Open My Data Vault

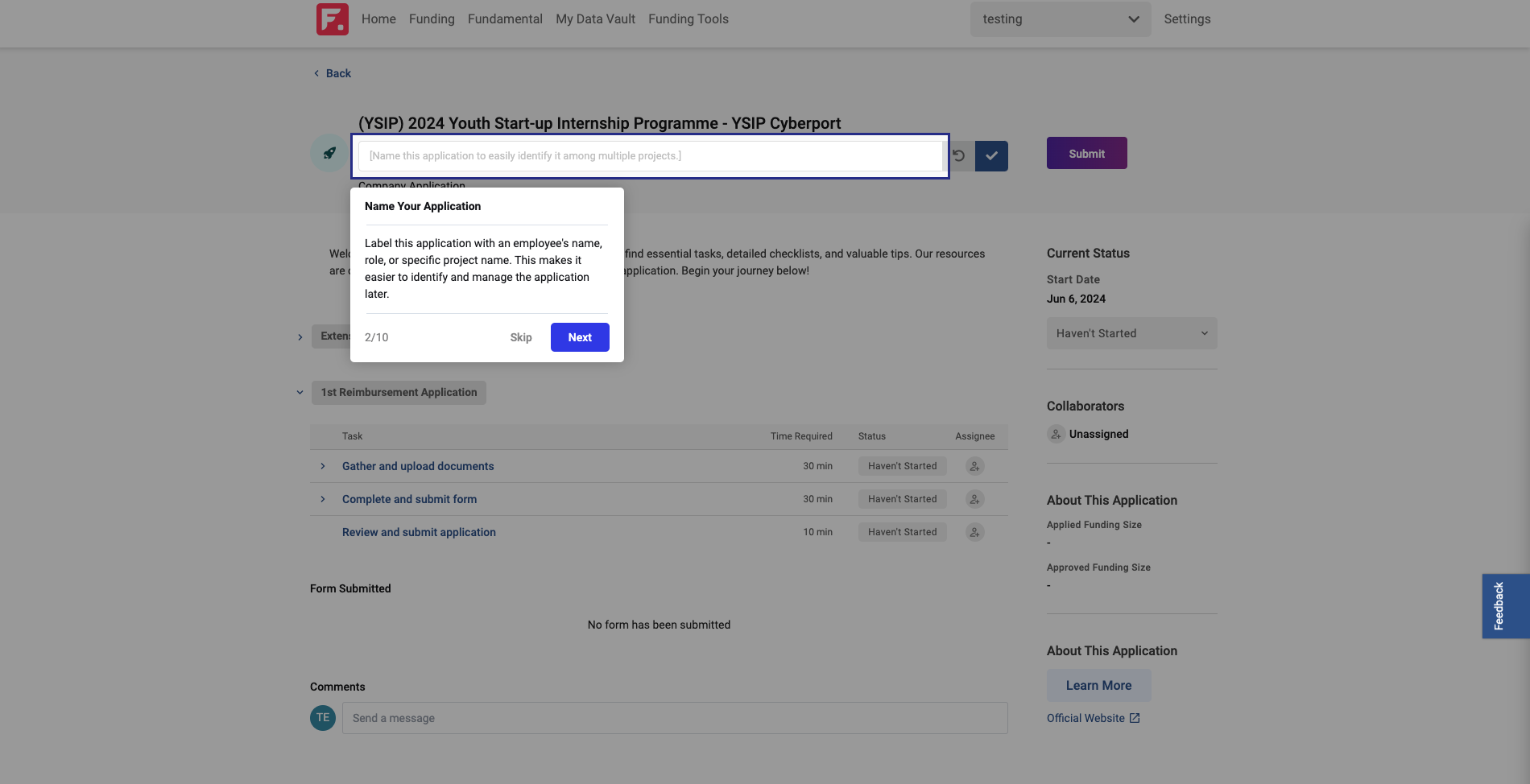pyautogui.click(x=595, y=19)
